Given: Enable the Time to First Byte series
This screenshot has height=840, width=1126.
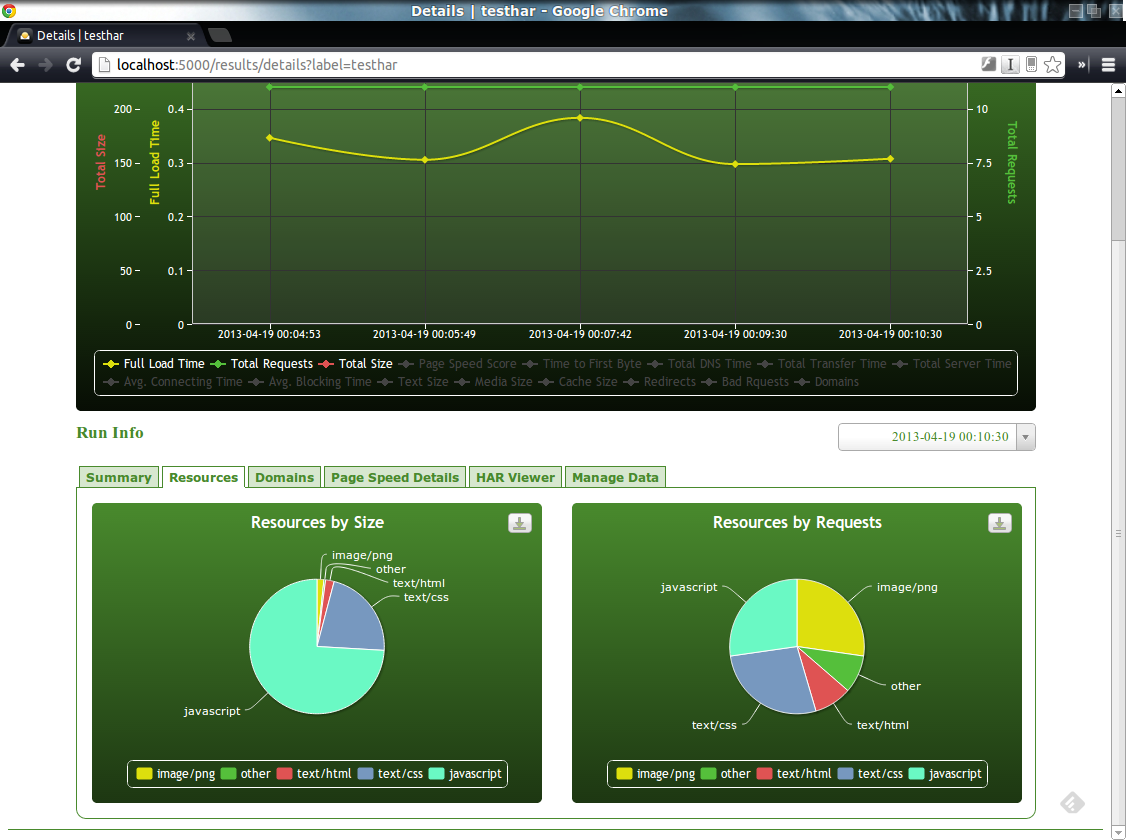Looking at the screenshot, I should [582, 364].
